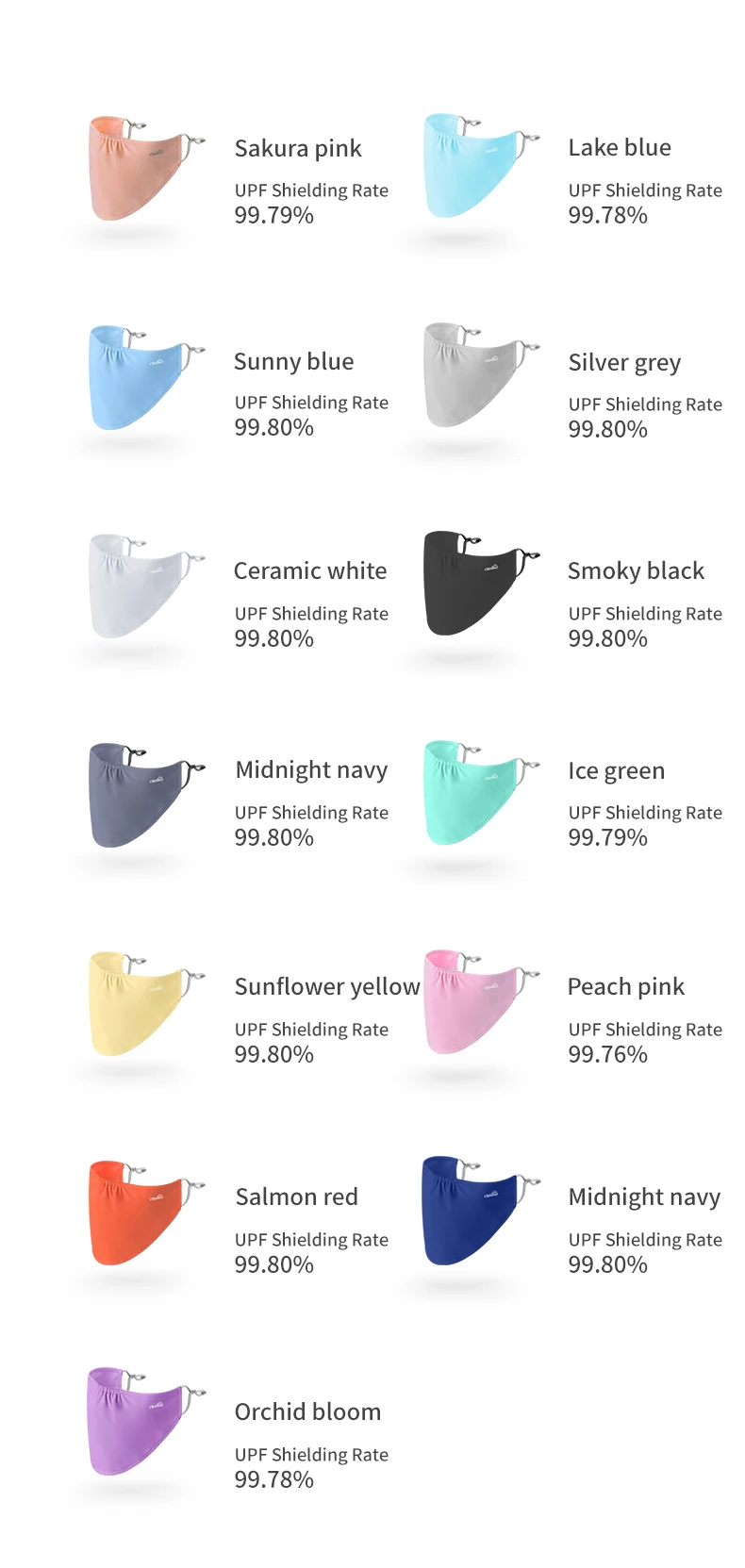
Task: Click the Ice green label text
Action: tap(616, 770)
